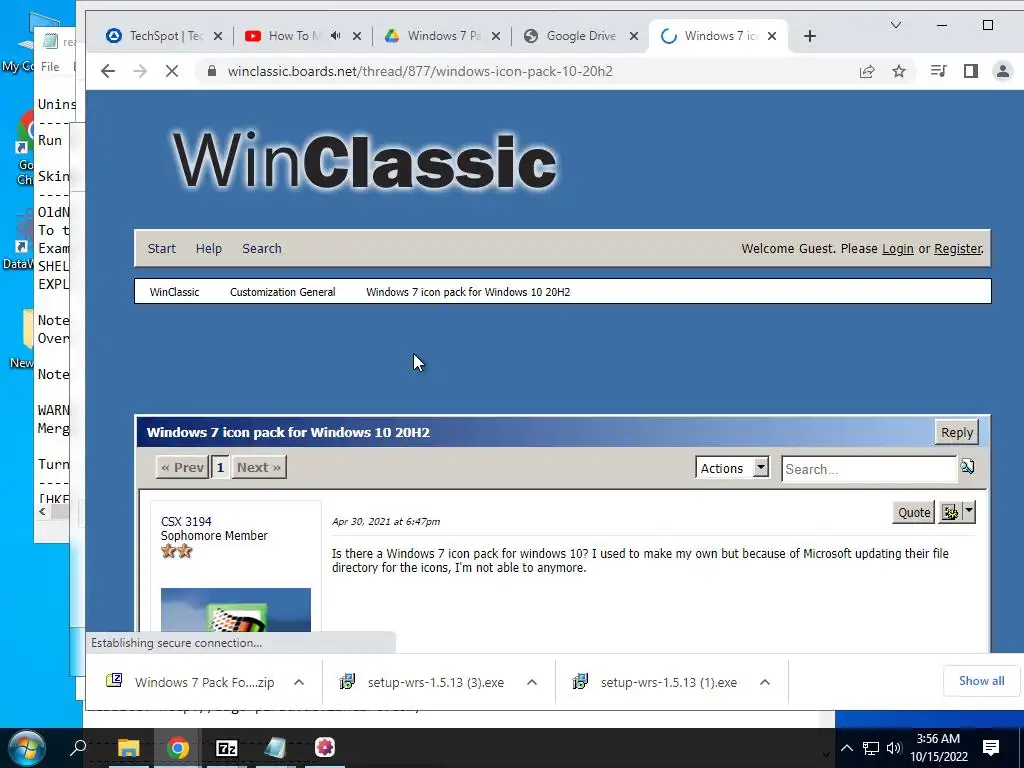Click the Chrome taskbar icon

(177, 748)
